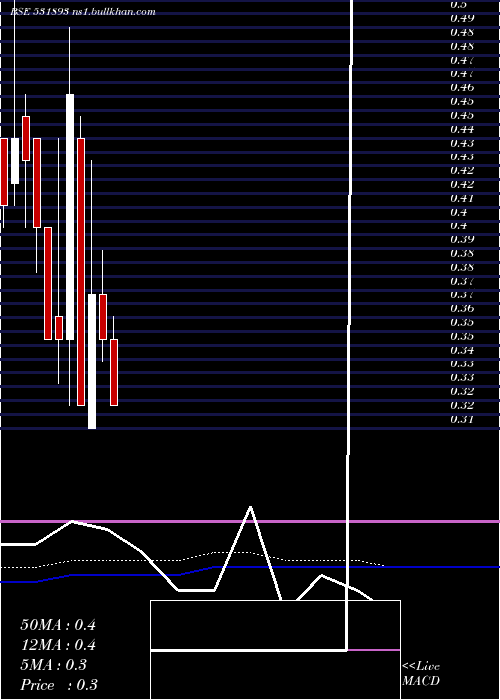500x700 pixels.
Task: Click the 0.31 price axis label
Action: (462, 419)
